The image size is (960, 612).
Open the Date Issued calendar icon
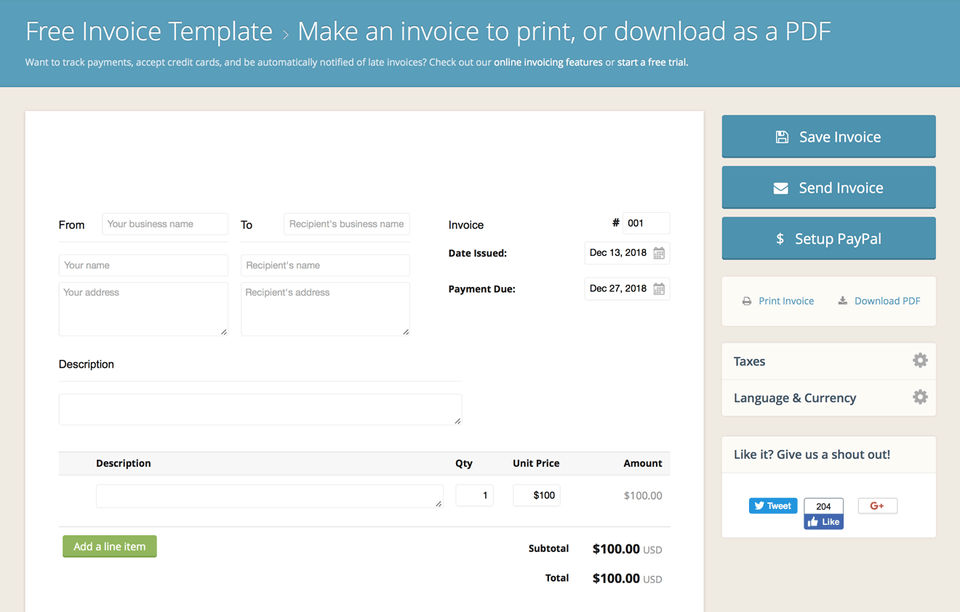coord(659,253)
